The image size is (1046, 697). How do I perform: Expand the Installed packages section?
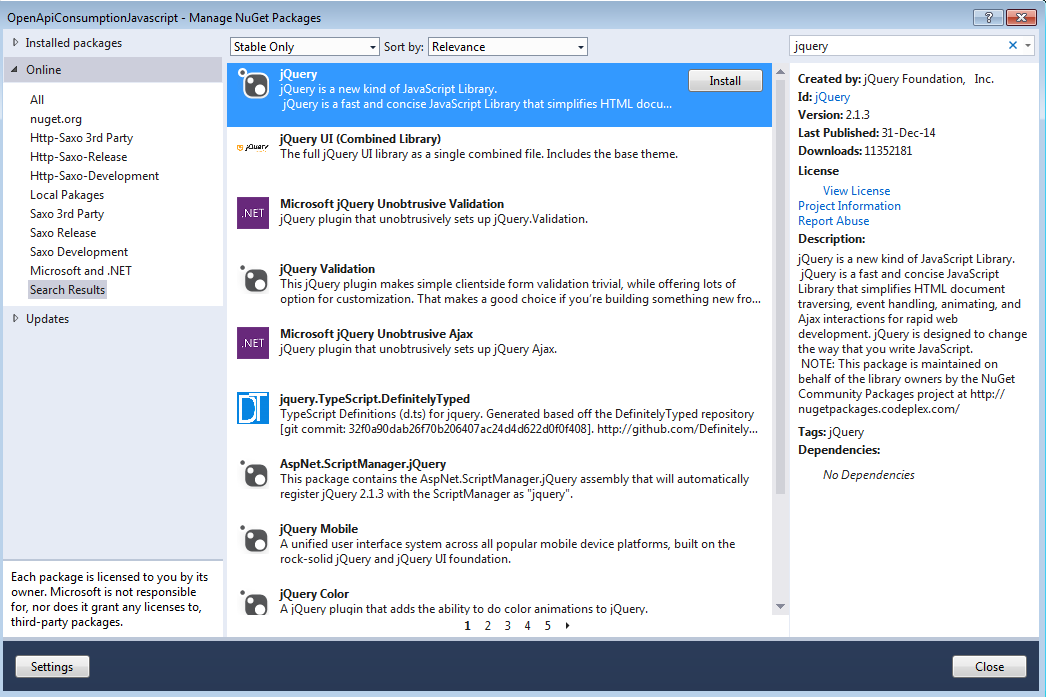click(16, 43)
